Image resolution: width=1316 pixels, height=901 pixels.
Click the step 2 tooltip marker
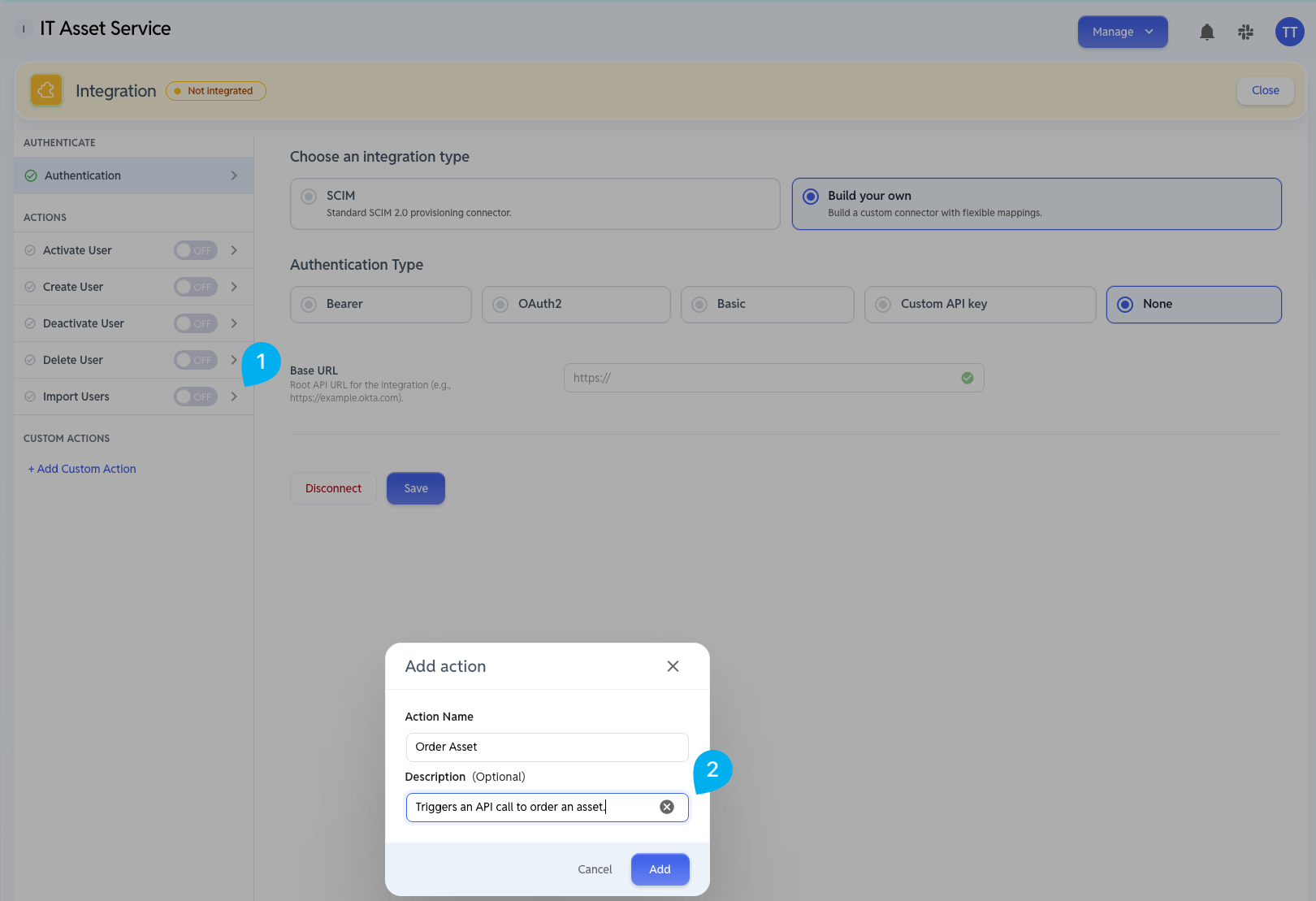(712, 771)
